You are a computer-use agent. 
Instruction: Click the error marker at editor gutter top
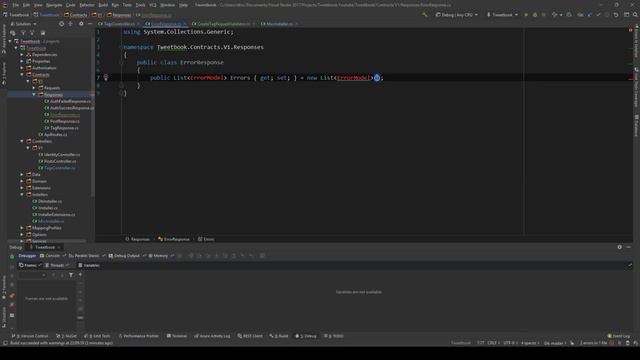(630, 30)
